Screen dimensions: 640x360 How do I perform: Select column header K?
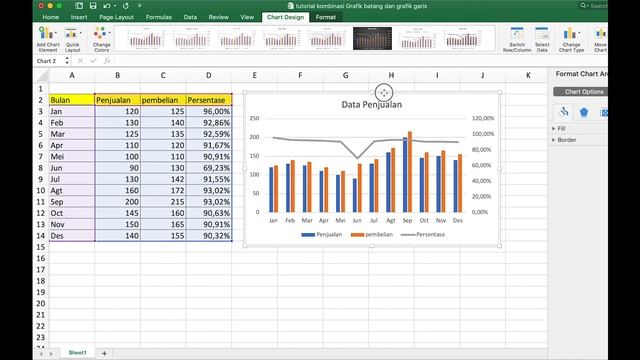[x=528, y=76]
